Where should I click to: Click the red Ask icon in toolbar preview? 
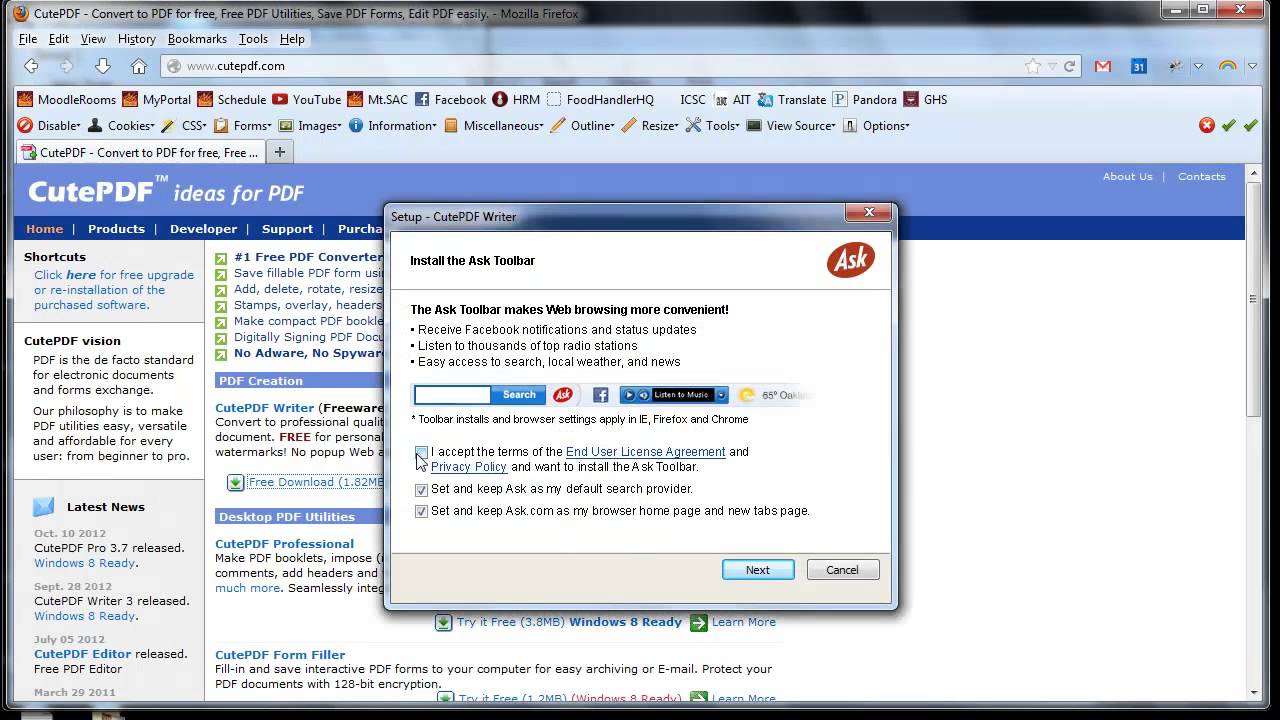click(x=563, y=395)
